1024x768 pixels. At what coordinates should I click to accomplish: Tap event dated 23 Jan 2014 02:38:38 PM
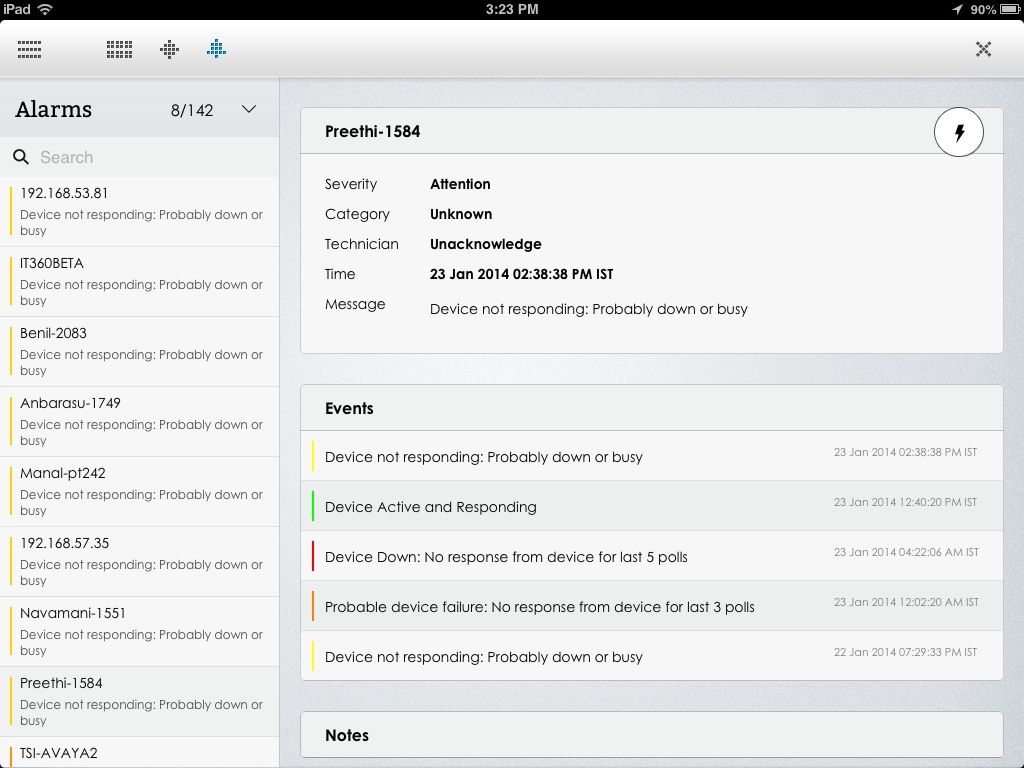point(652,456)
